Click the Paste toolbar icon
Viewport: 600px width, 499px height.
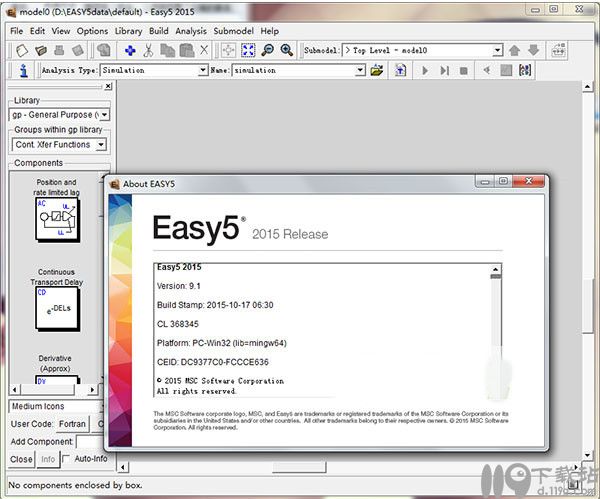pyautogui.click(x=187, y=50)
